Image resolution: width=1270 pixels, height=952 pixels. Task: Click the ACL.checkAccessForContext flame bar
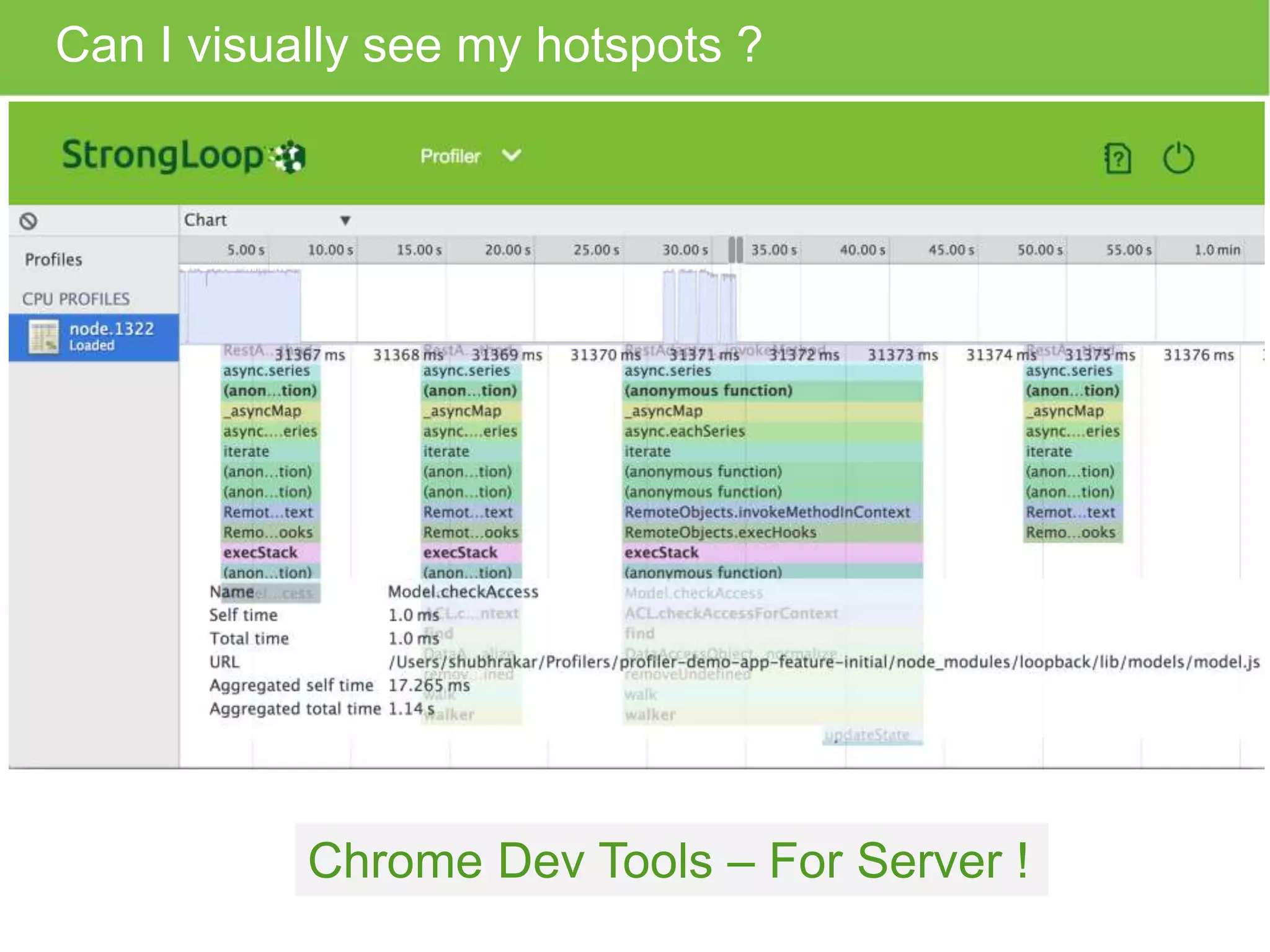tap(732, 614)
